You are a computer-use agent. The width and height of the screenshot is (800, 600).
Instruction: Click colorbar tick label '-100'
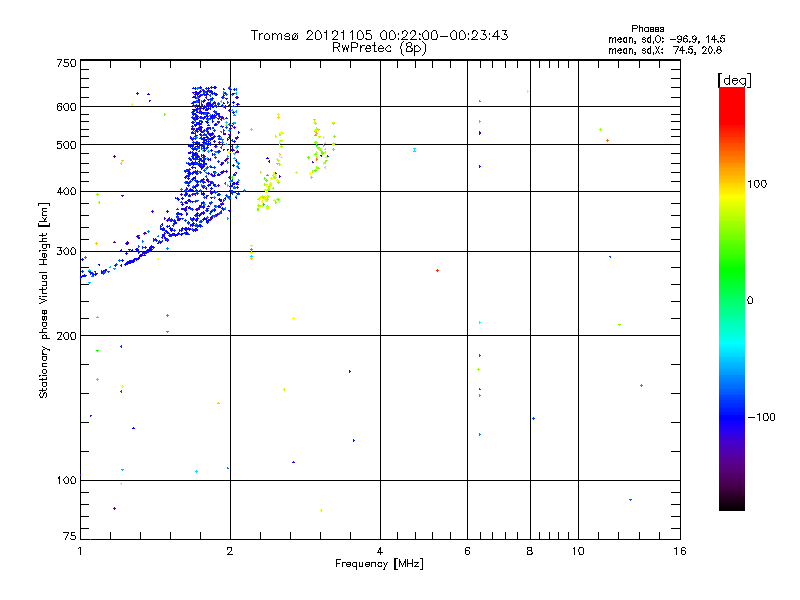[x=762, y=417]
